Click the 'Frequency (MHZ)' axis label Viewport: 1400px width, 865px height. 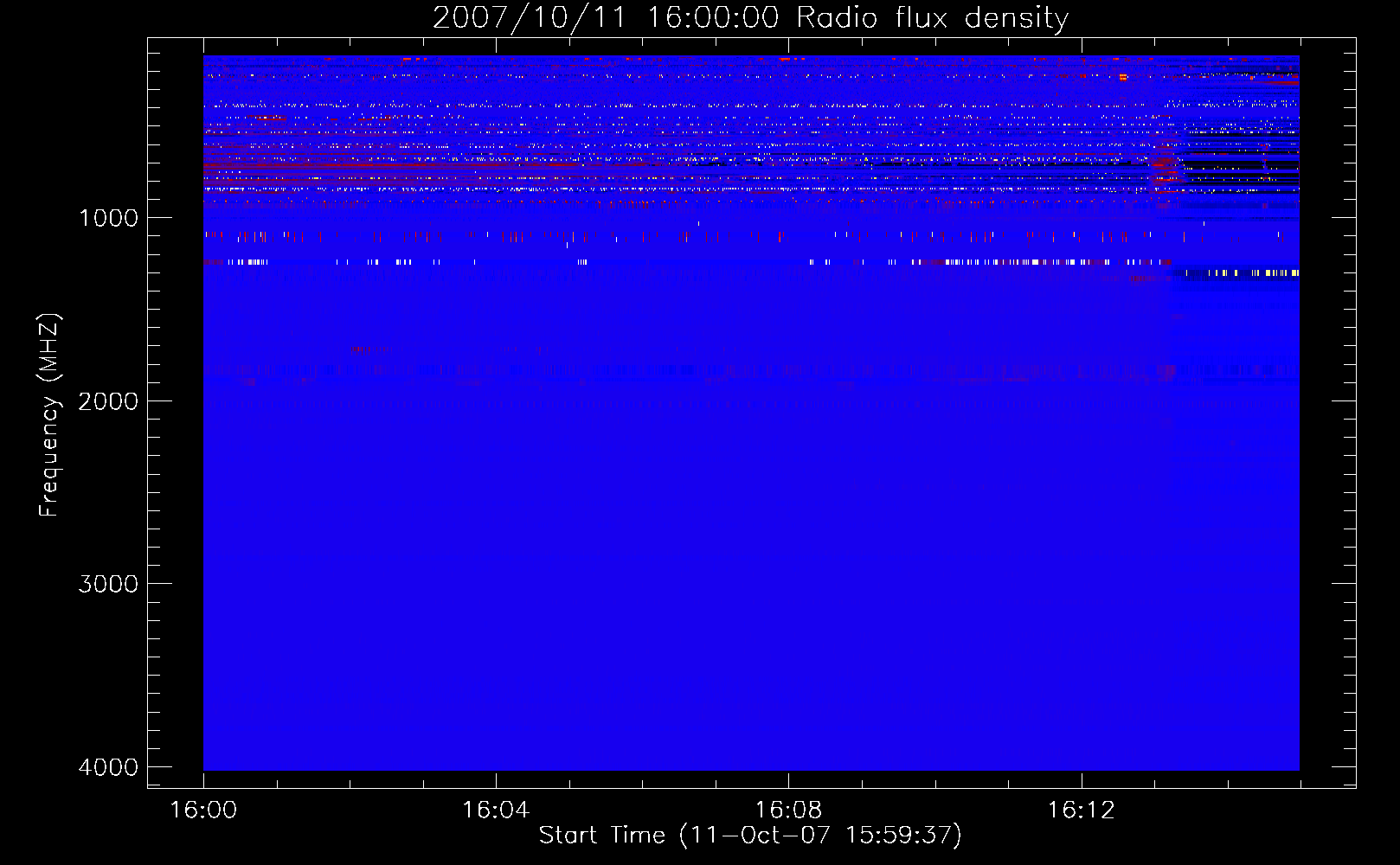49,414
